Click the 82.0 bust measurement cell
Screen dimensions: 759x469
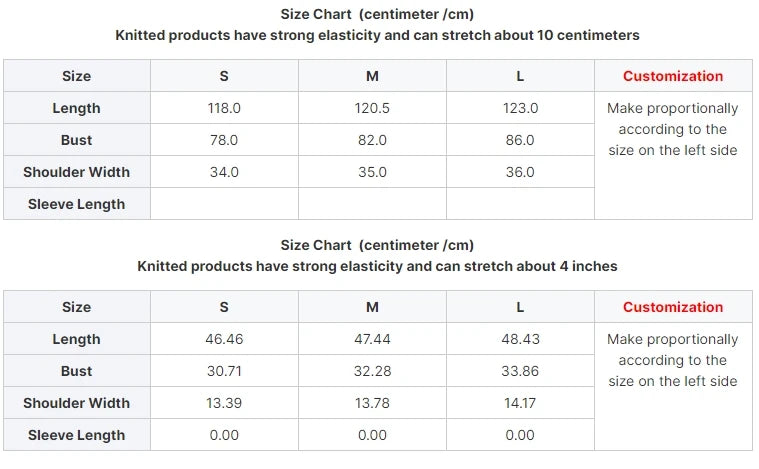coord(372,140)
